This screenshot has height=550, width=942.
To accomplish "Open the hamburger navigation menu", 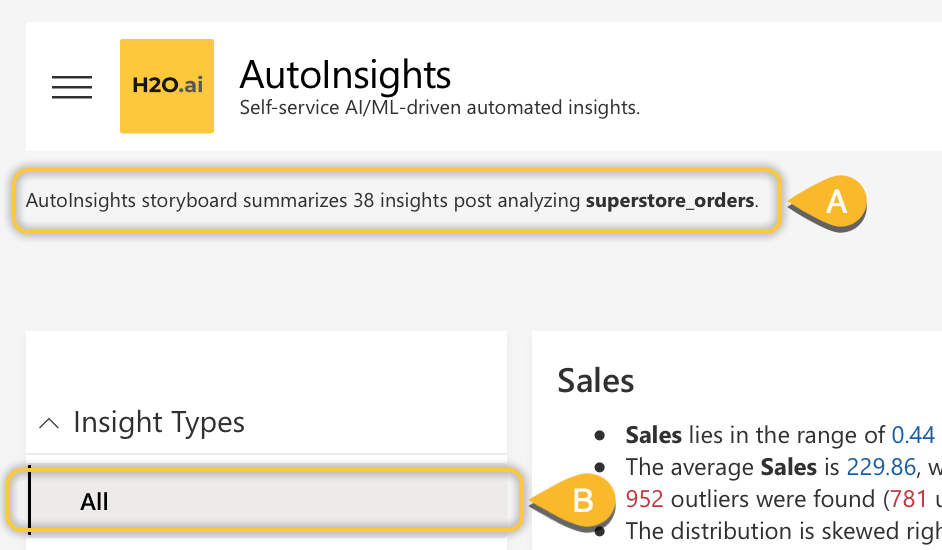I will point(72,87).
